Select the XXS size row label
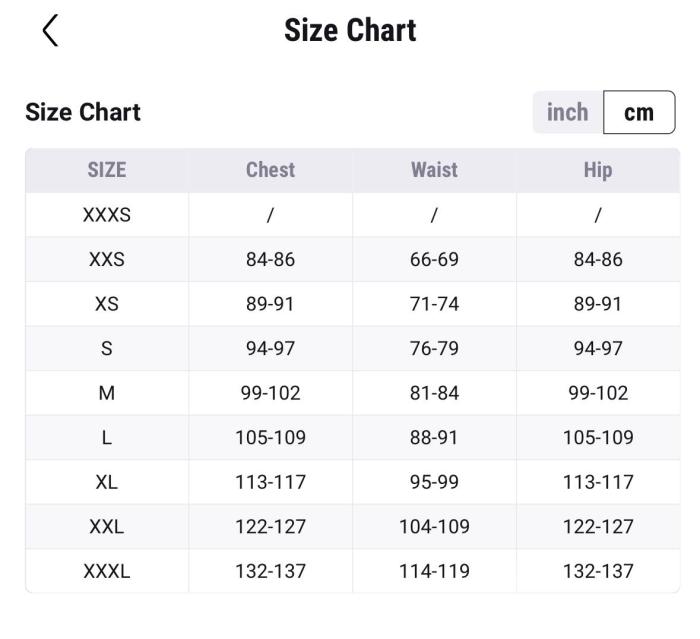The image size is (700, 639). [x=107, y=260]
